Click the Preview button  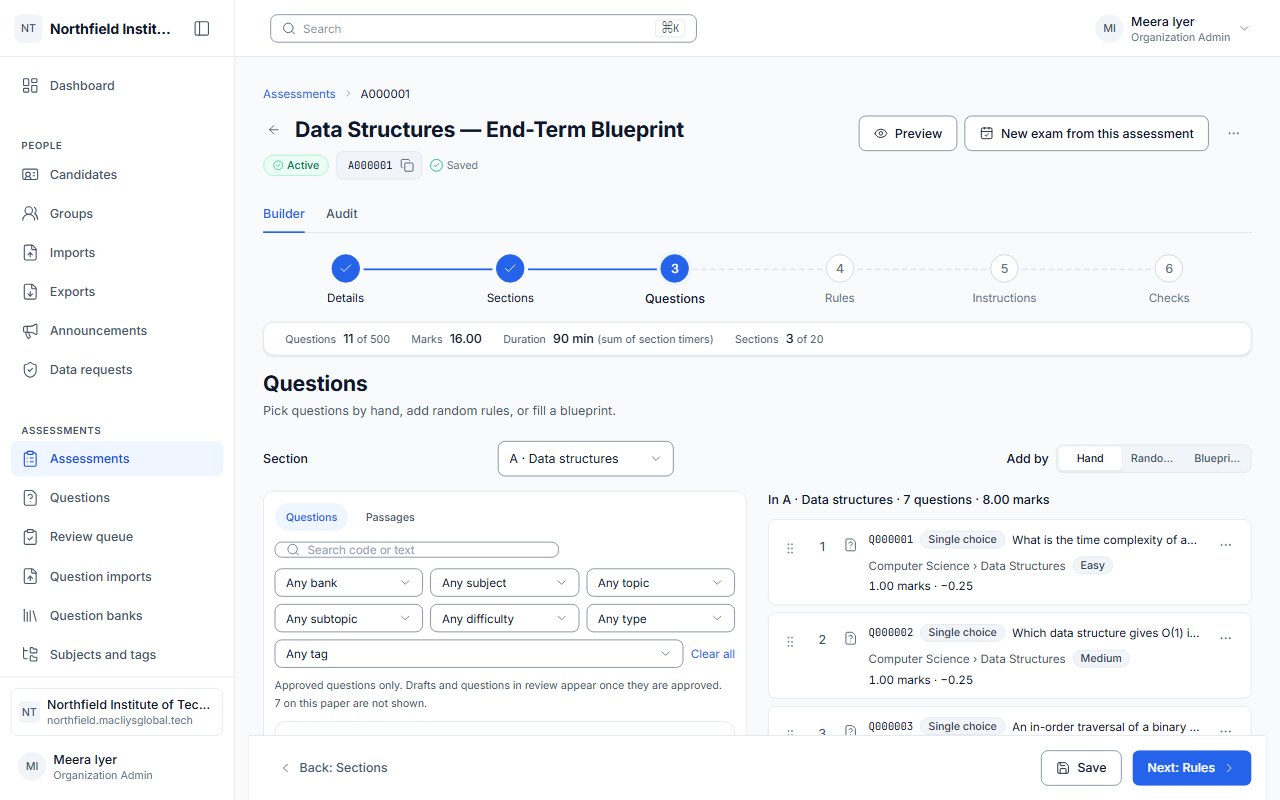pyautogui.click(x=908, y=134)
